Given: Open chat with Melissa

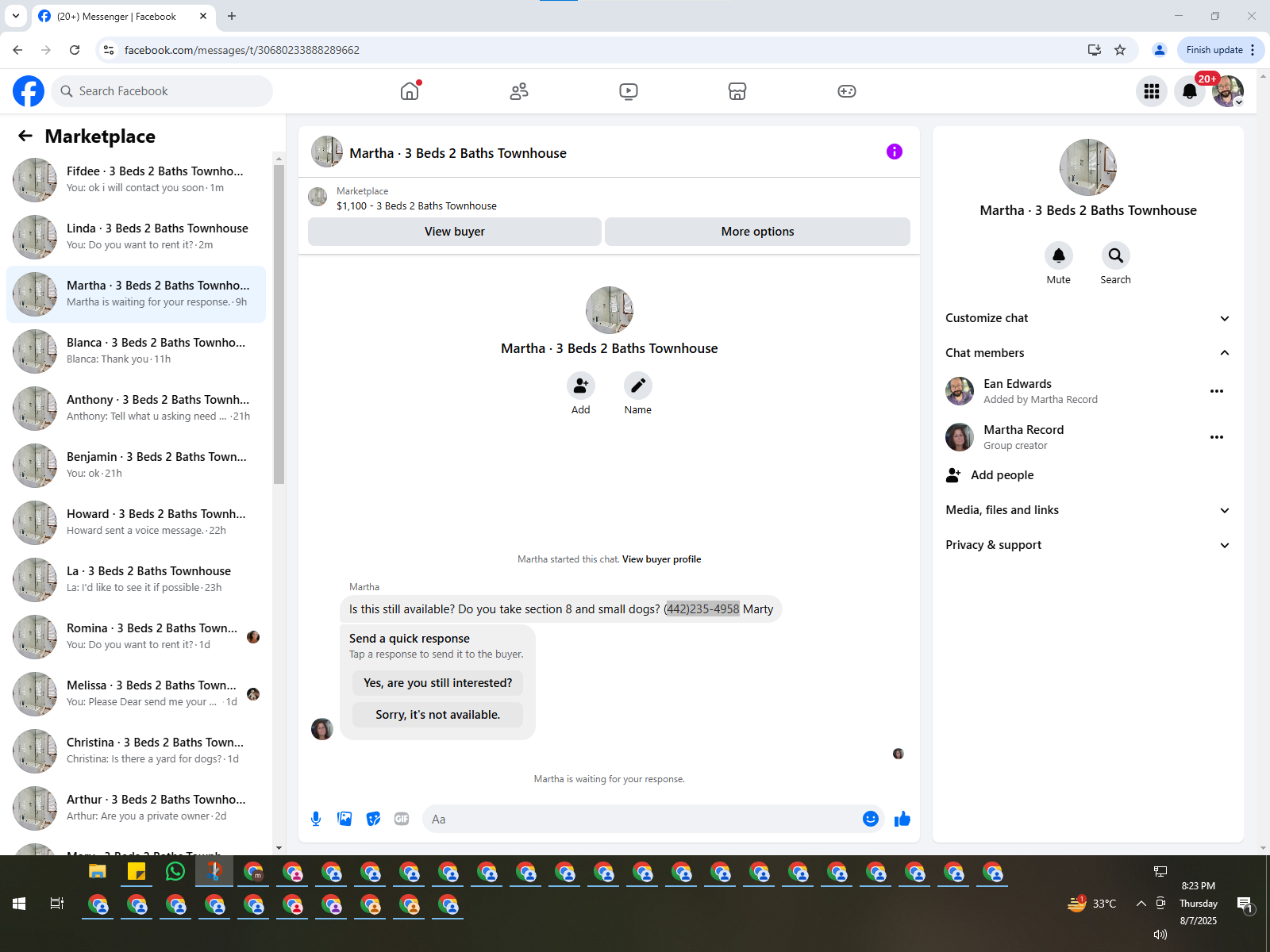Looking at the screenshot, I should (137, 694).
